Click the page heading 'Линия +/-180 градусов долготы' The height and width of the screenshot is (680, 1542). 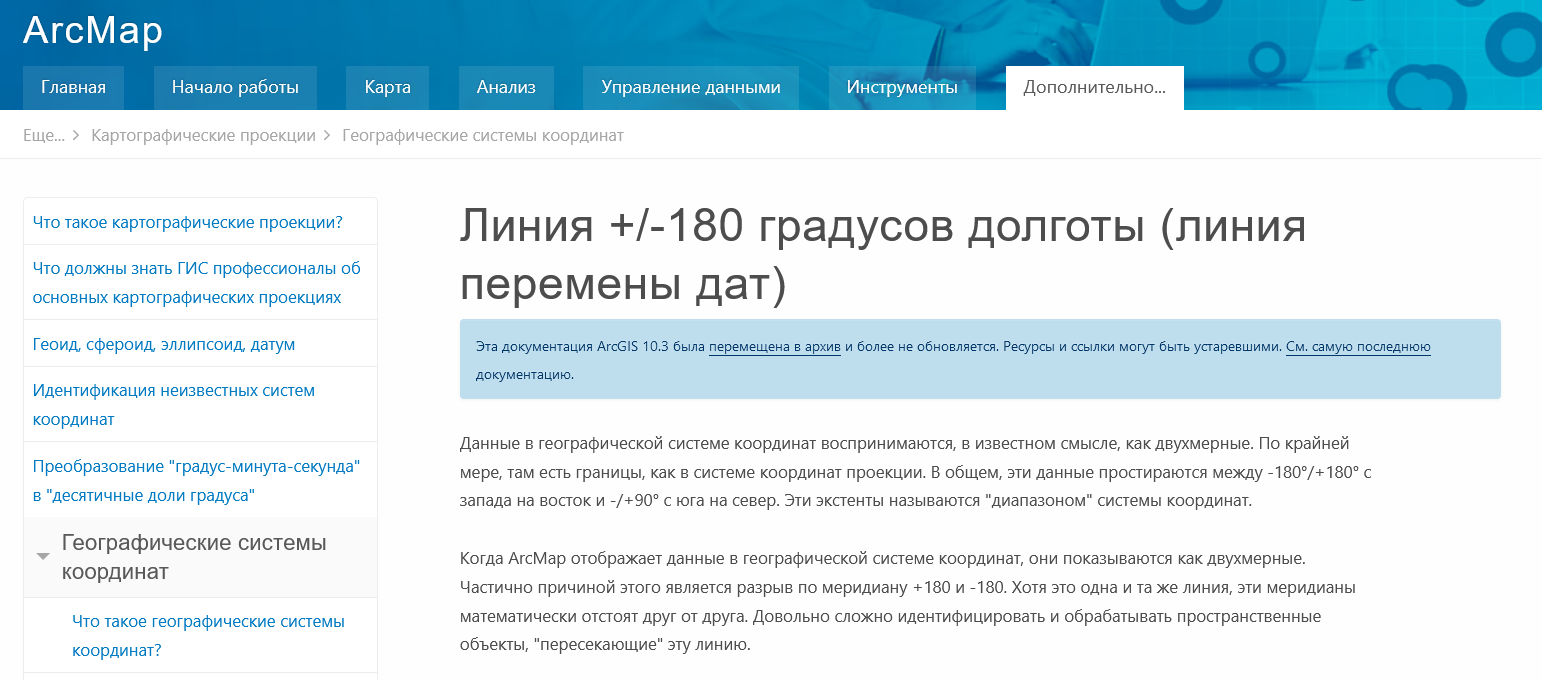[x=883, y=256]
